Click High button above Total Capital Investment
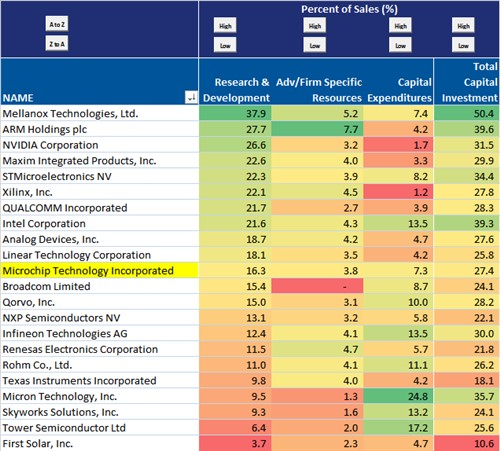The width and height of the screenshot is (500, 451). point(463,26)
